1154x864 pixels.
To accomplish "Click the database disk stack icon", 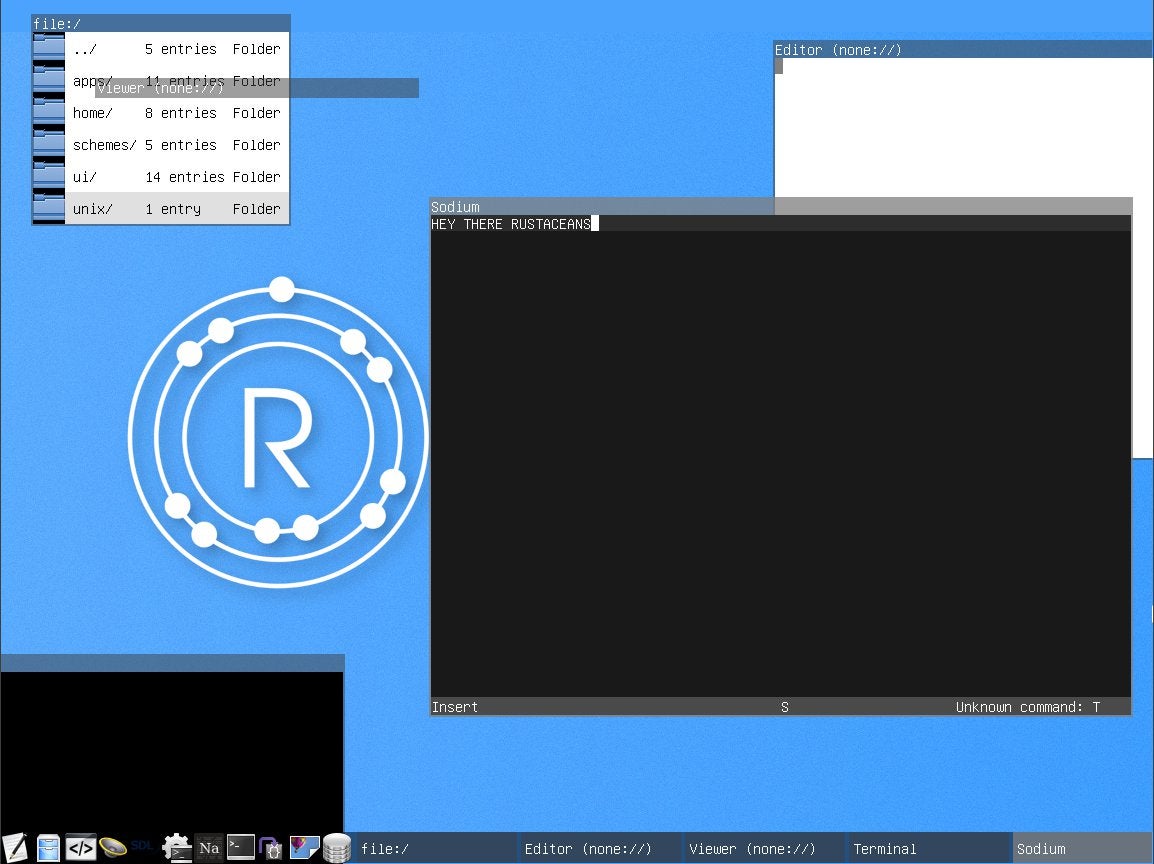I will (x=337, y=848).
